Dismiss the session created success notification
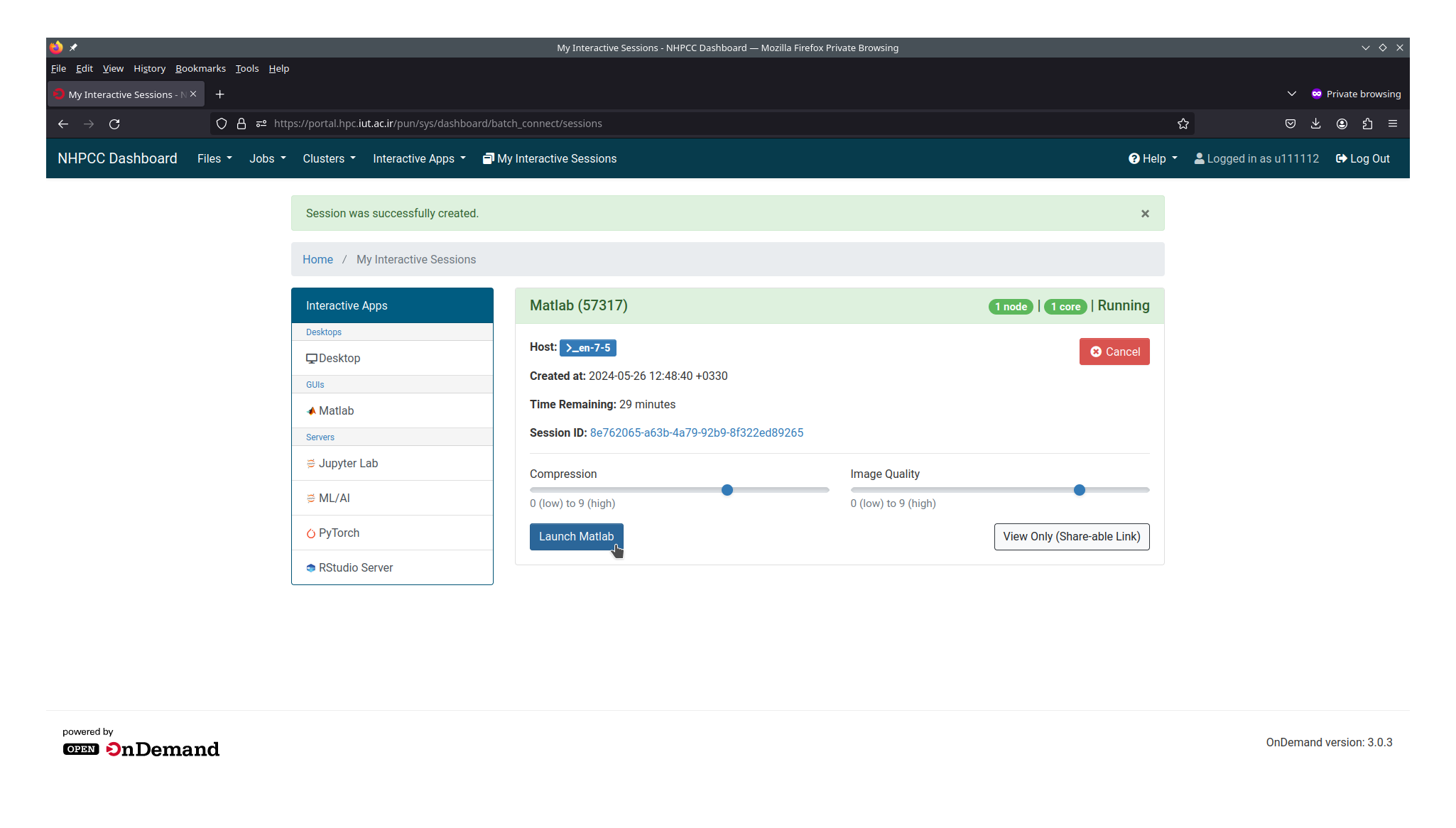The image size is (1456, 828). [1145, 213]
